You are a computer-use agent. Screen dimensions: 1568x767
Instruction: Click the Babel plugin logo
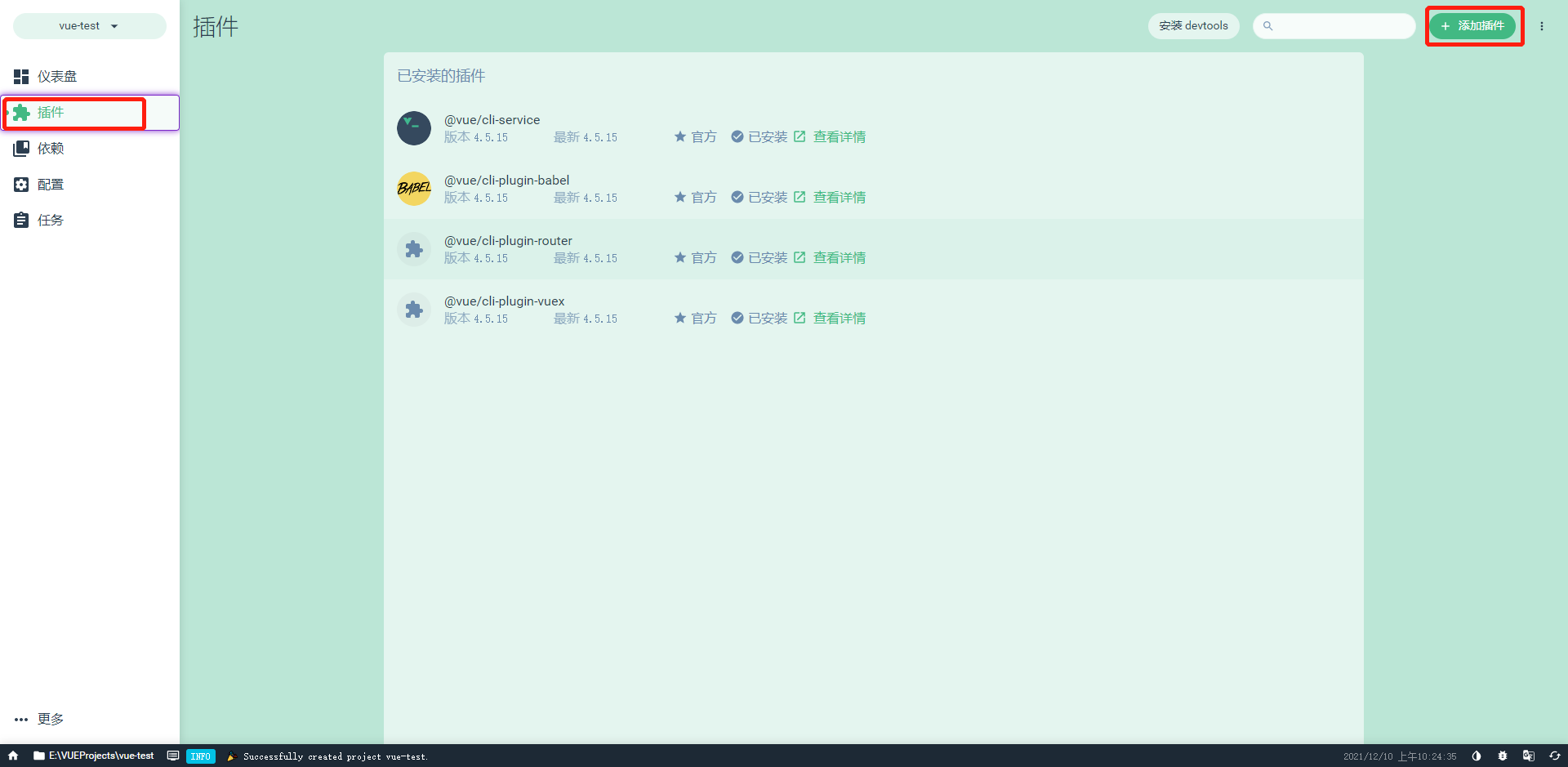click(414, 189)
